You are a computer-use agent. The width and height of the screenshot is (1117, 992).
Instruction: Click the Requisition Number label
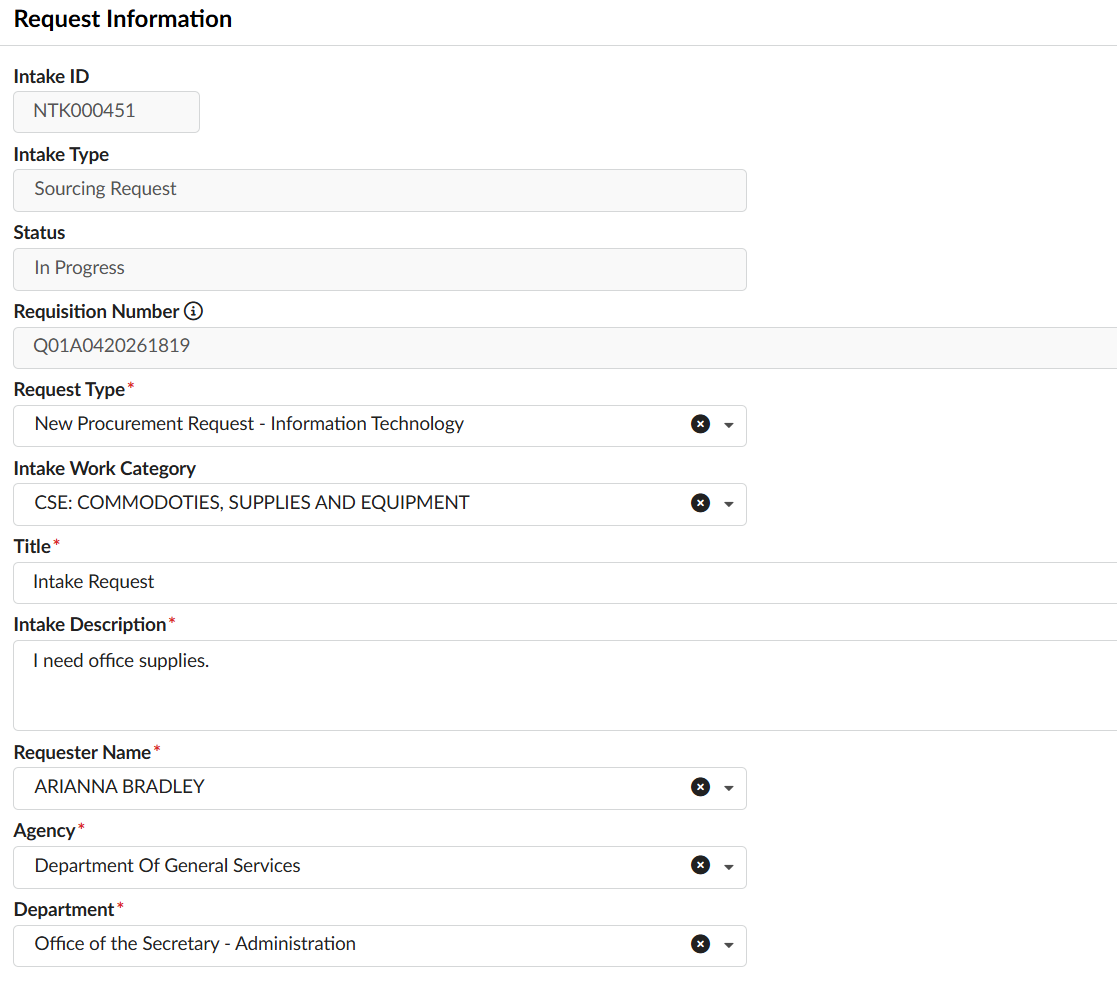click(x=96, y=311)
